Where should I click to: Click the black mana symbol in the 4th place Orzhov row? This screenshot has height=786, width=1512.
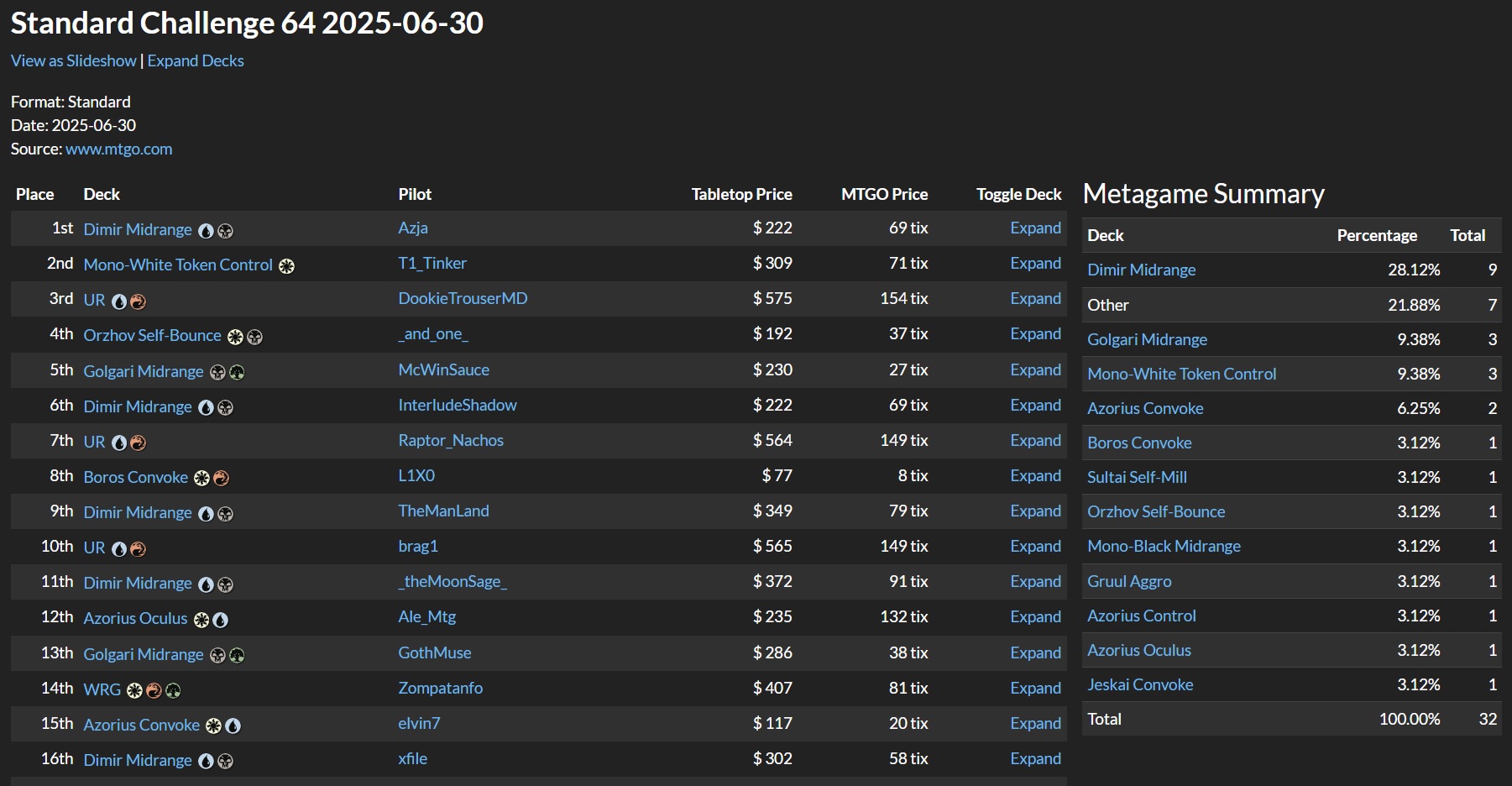254,337
